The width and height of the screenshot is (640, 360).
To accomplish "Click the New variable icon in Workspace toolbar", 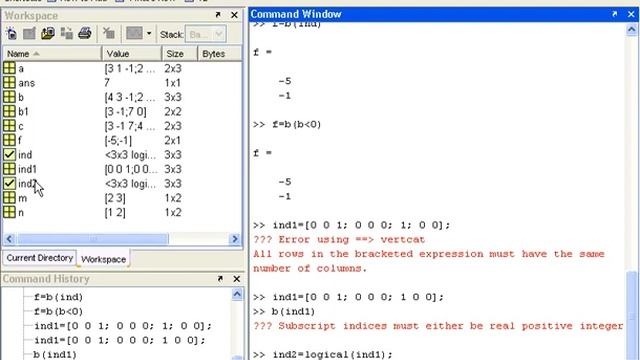I will click(11, 33).
